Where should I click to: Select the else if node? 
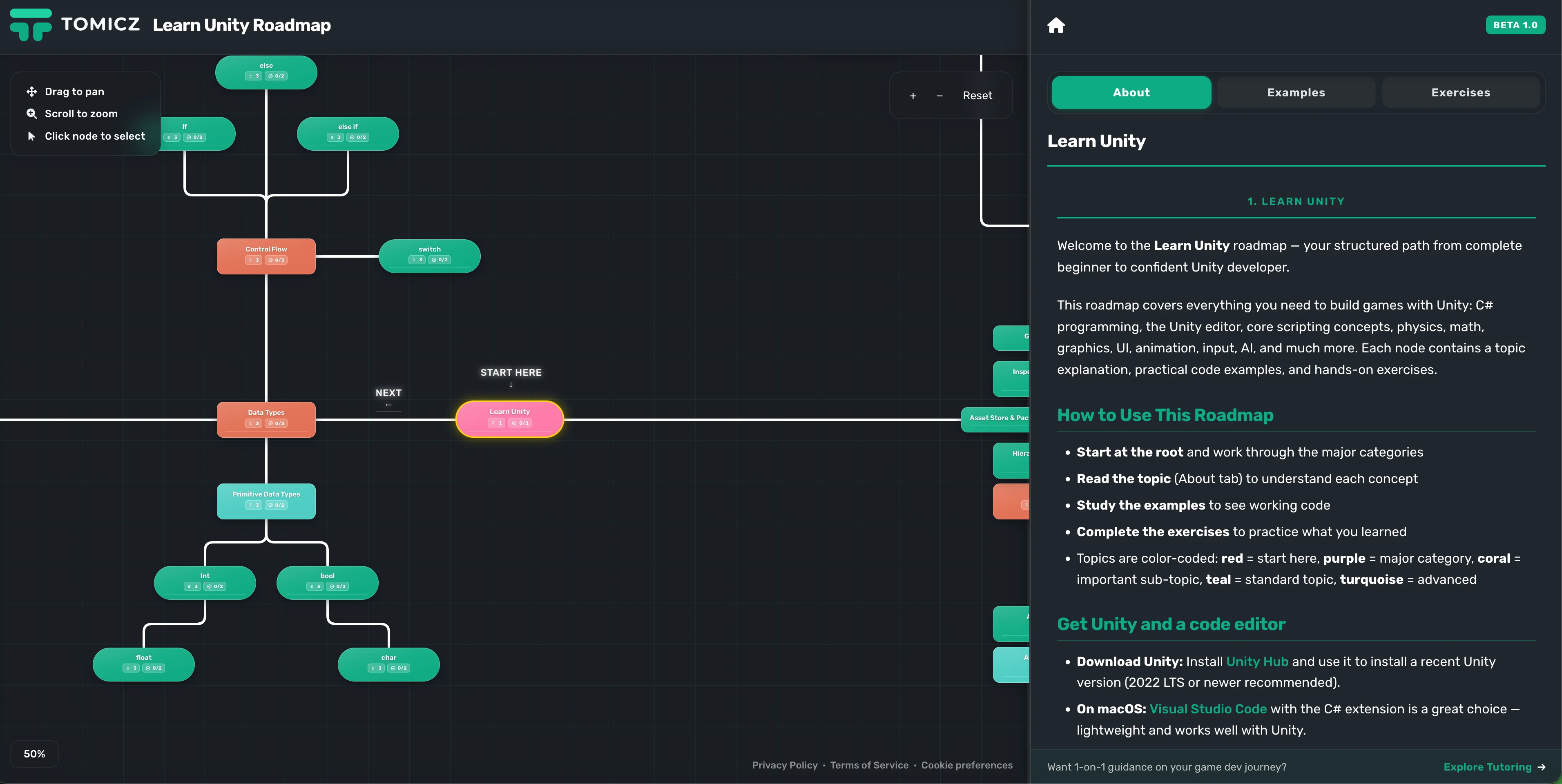tap(348, 134)
